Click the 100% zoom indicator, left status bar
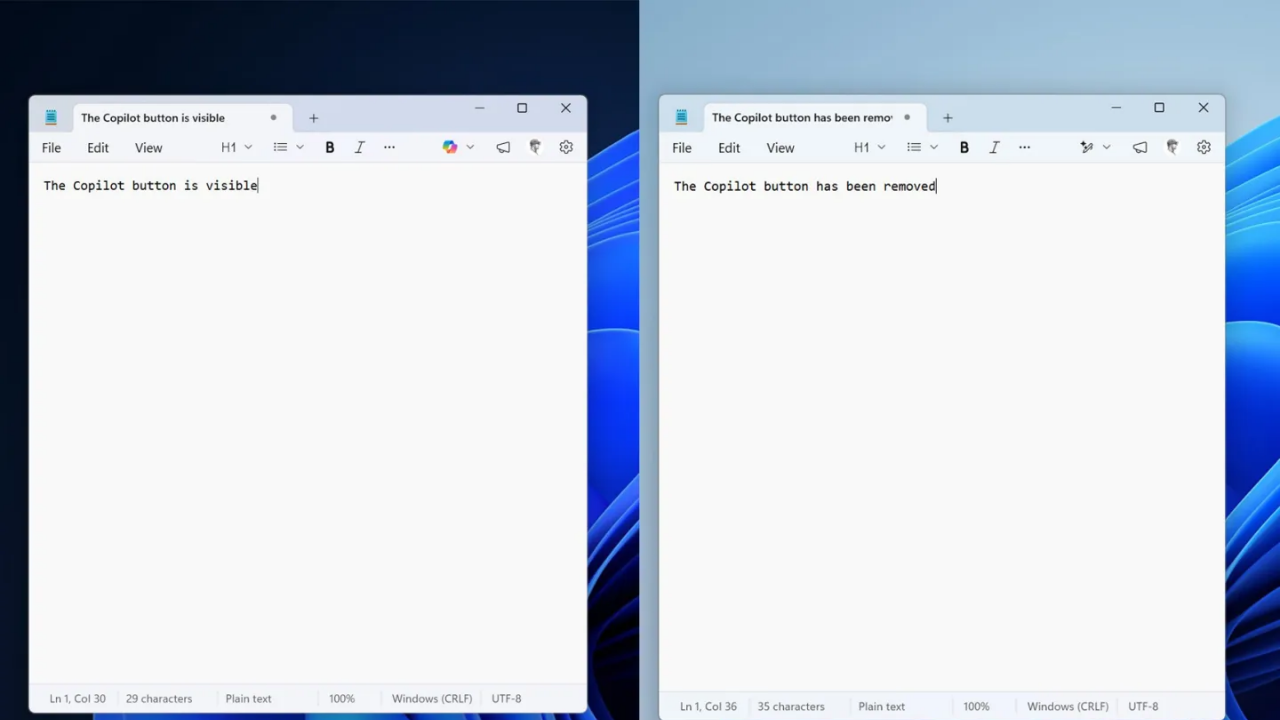 tap(341, 698)
